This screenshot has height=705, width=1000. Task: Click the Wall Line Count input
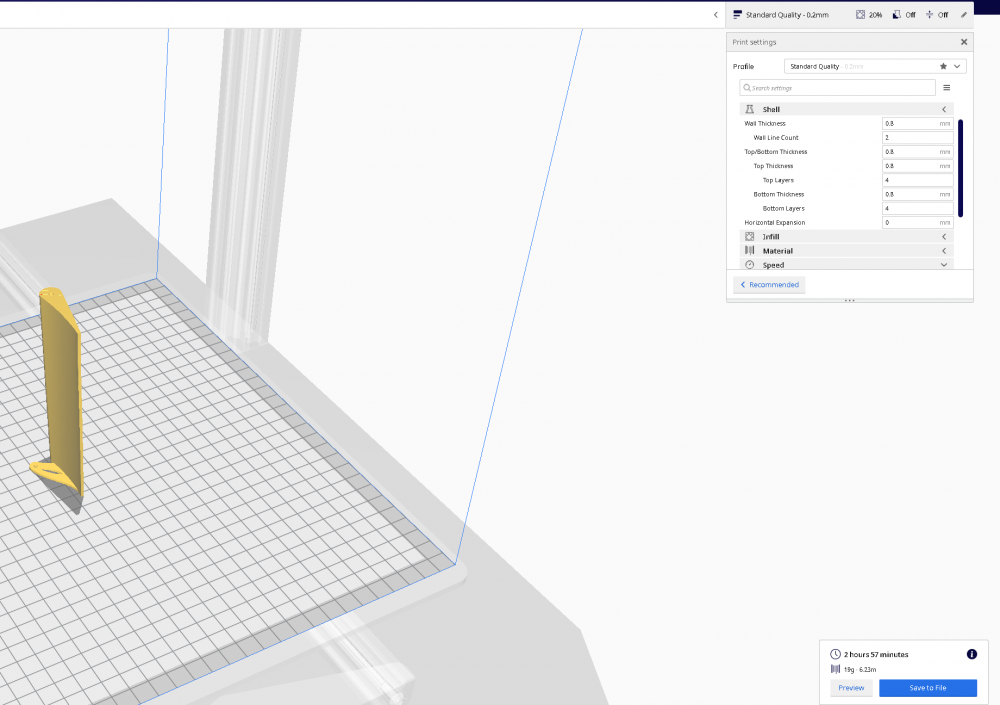(x=917, y=138)
